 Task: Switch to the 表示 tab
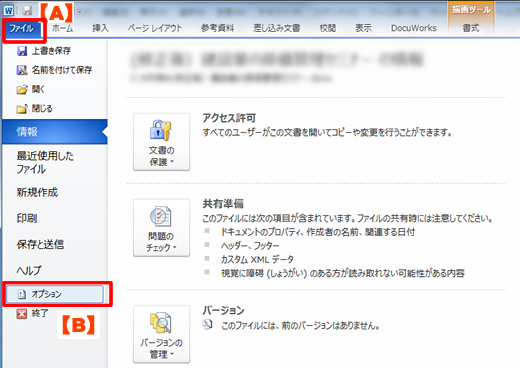pyautogui.click(x=363, y=28)
